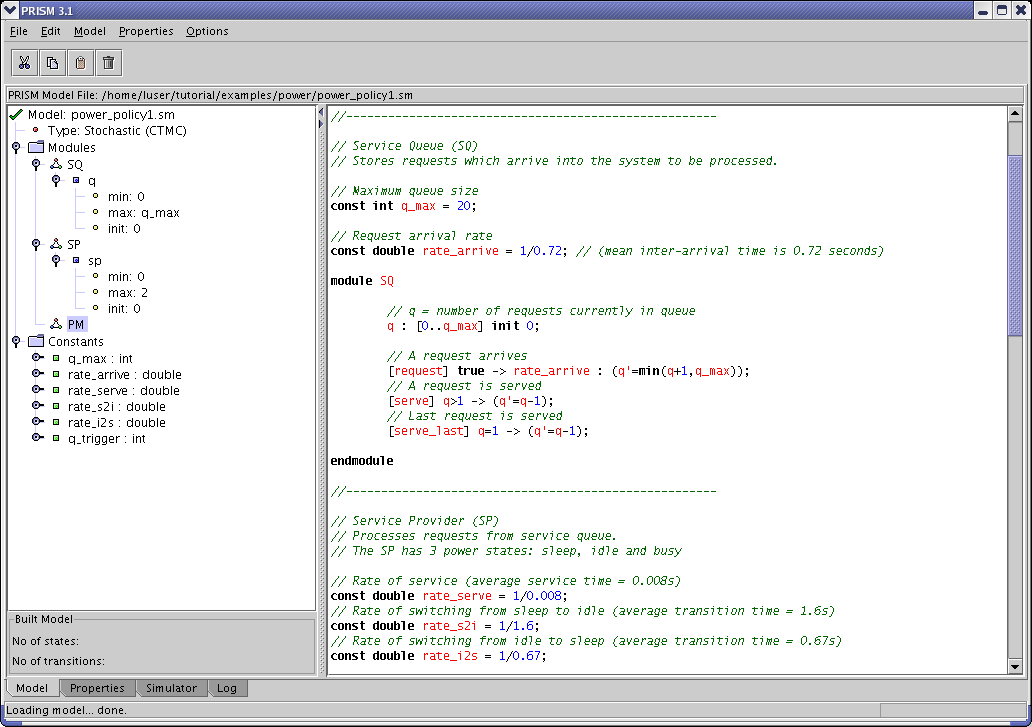Click the vertical scrollbar thumb in editor
The height and width of the screenshot is (727, 1032).
click(1015, 245)
